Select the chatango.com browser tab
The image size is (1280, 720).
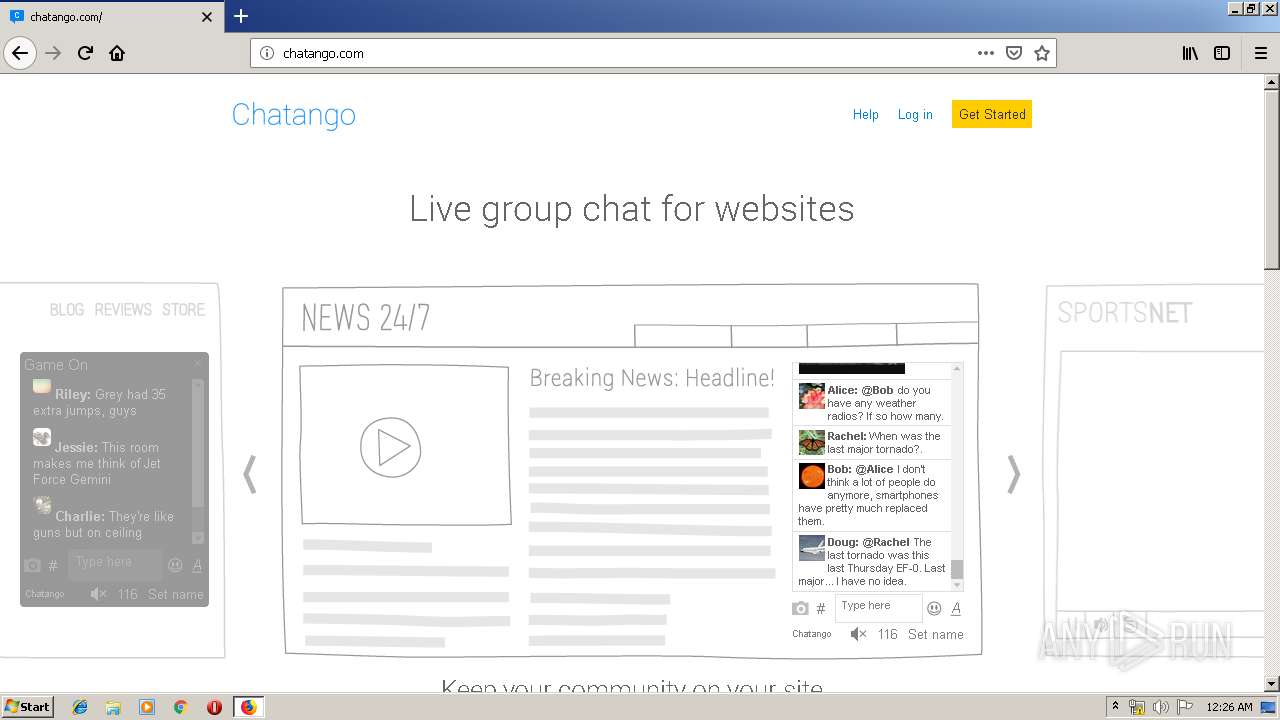tap(112, 17)
